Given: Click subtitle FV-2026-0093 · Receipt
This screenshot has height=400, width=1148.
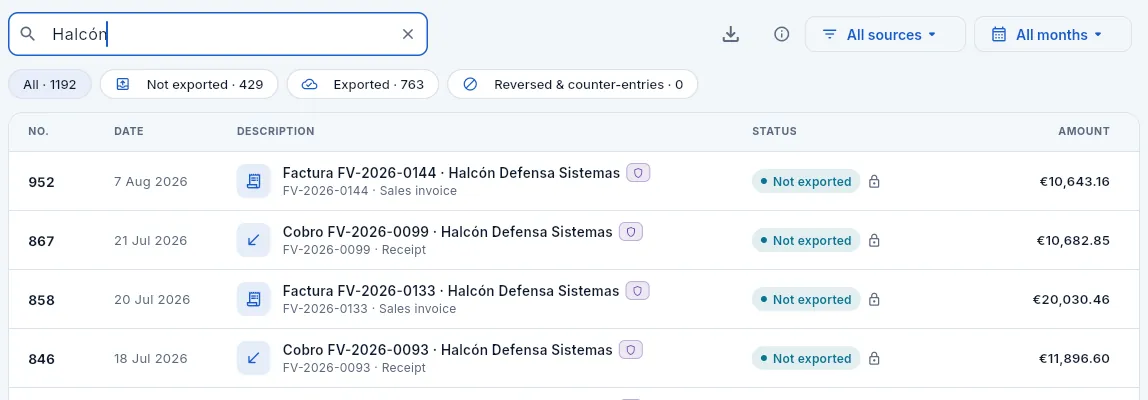Looking at the screenshot, I should pos(354,368).
